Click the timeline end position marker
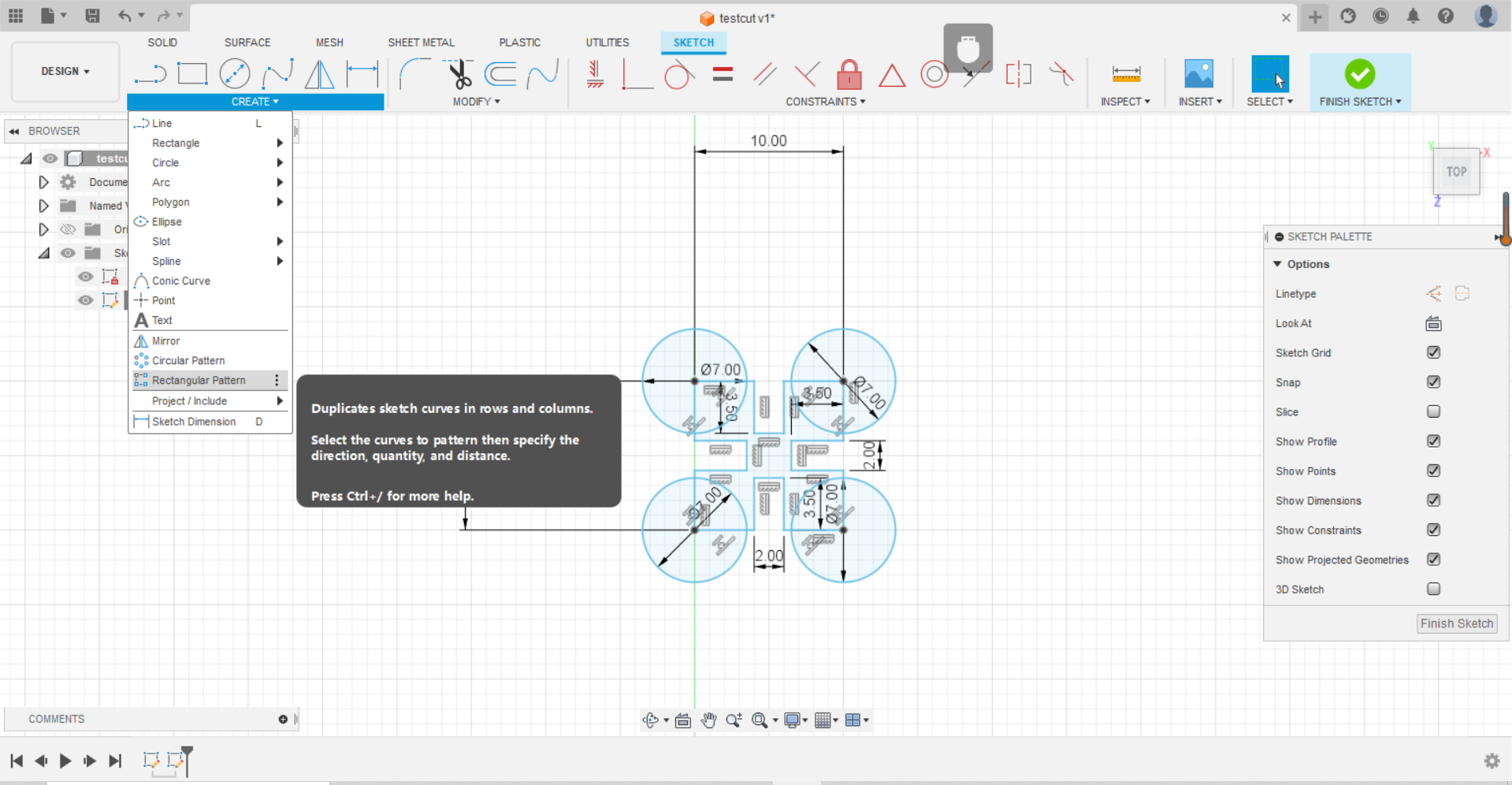Screen dimensions: 1512x785 [x=187, y=761]
